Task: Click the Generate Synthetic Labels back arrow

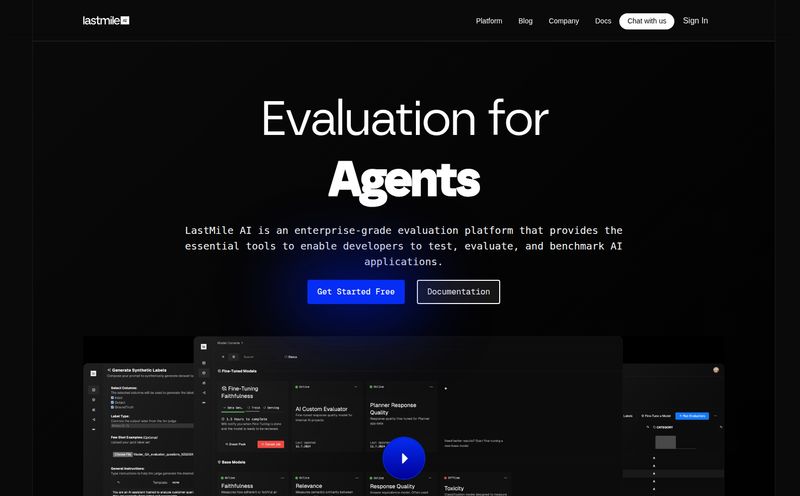Action: 109,370
